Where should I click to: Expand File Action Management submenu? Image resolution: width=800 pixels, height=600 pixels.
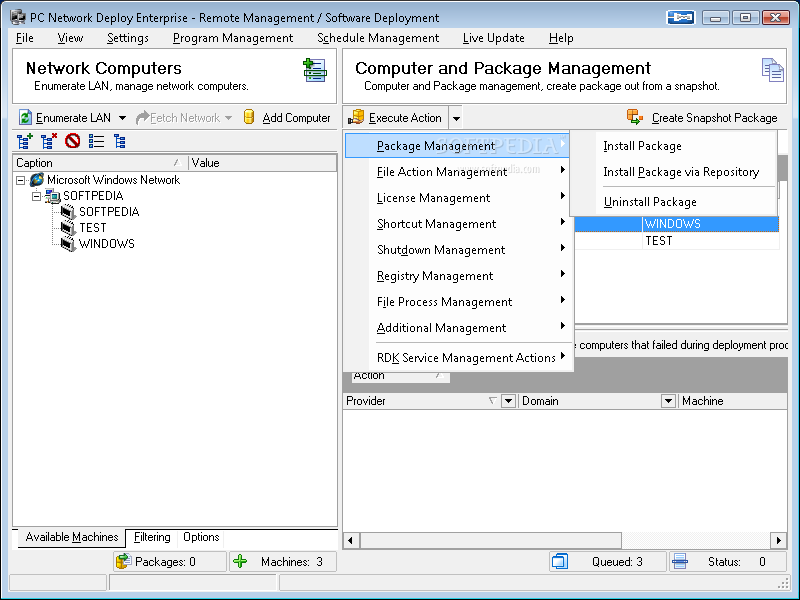[x=457, y=172]
